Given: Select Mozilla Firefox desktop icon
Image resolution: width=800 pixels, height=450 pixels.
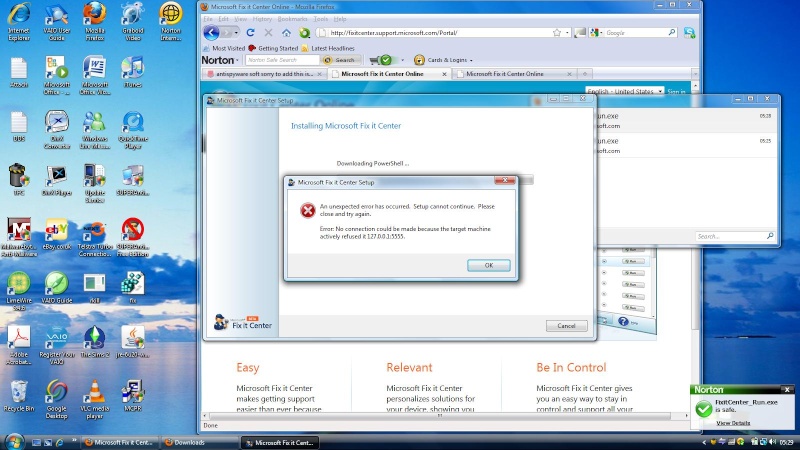Looking at the screenshot, I should pyautogui.click(x=94, y=22).
